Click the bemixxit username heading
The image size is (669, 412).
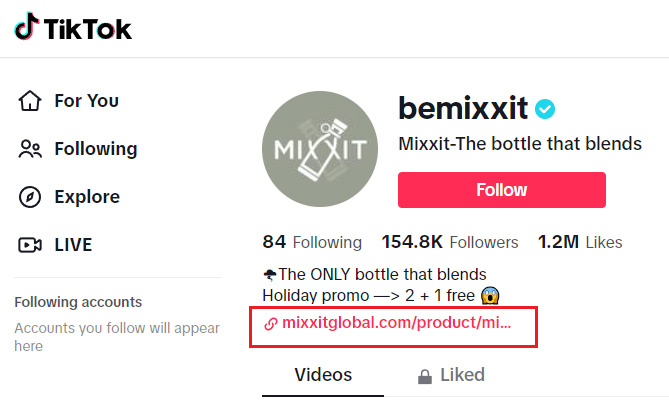[x=462, y=108]
